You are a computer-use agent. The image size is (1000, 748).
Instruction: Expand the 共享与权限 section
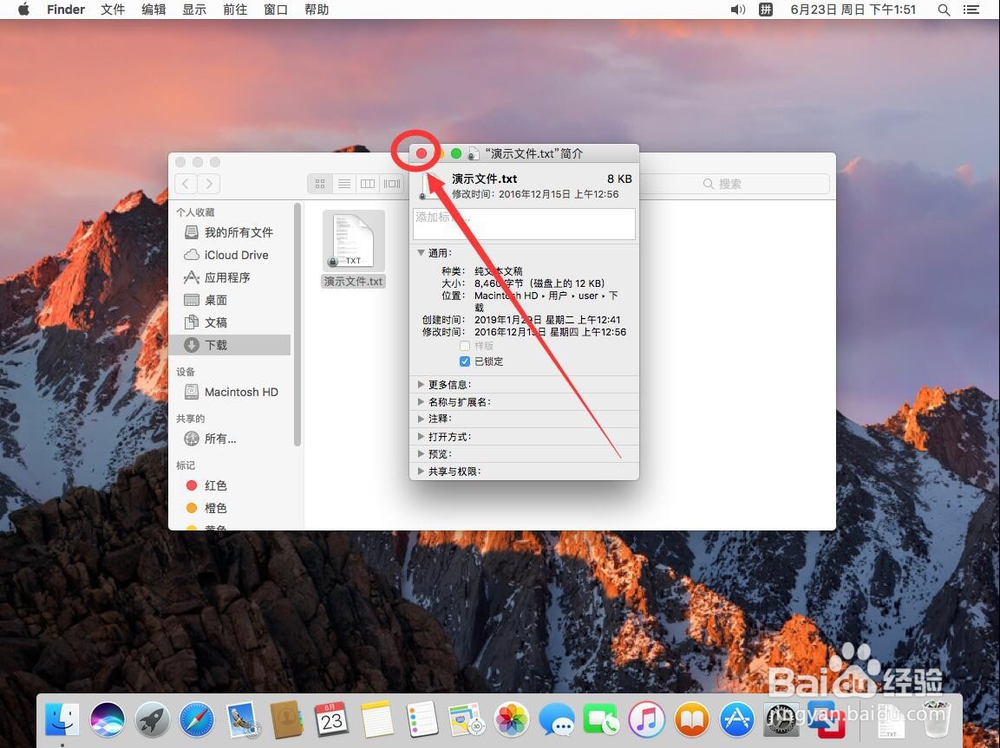pos(421,471)
